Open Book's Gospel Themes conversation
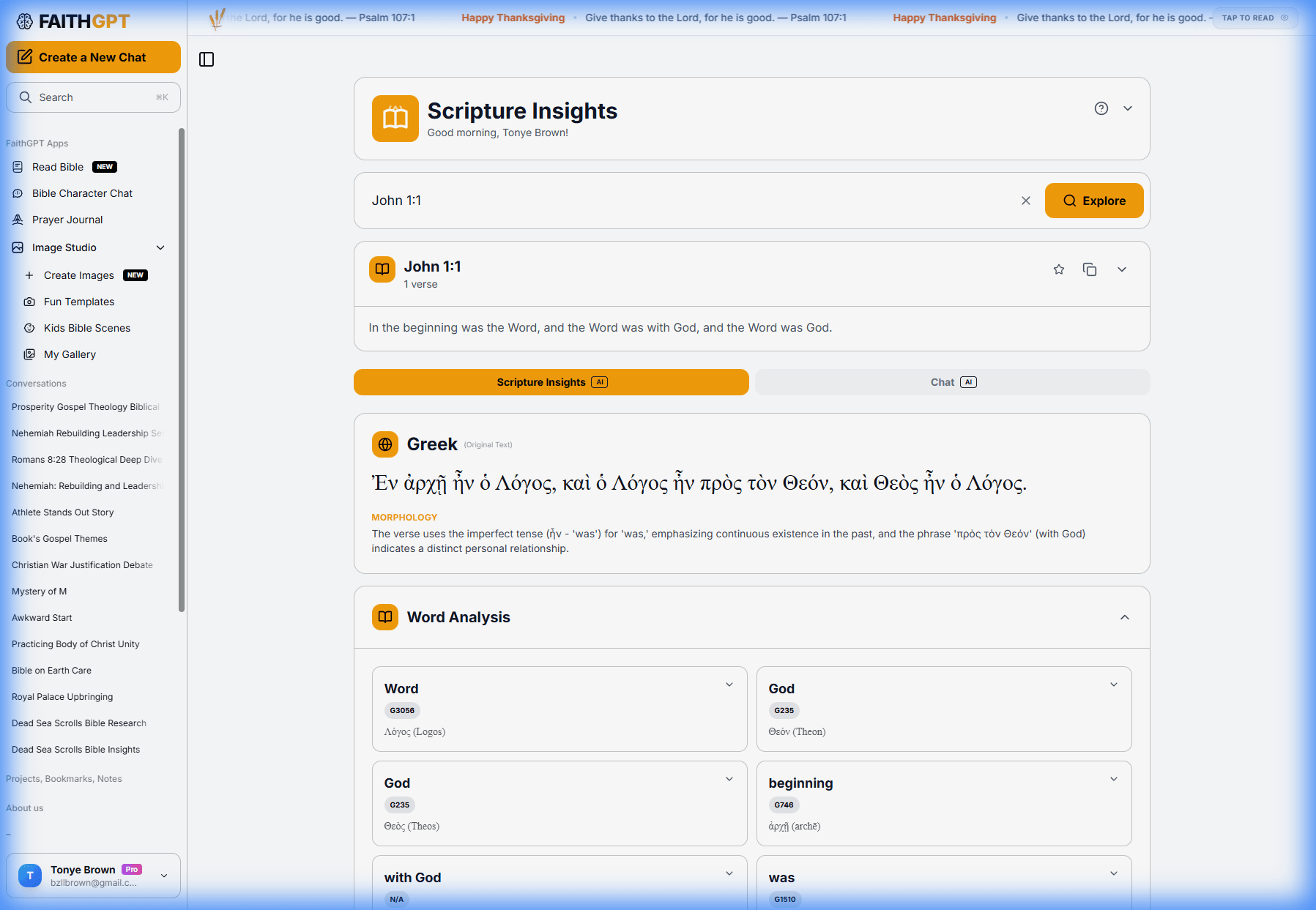This screenshot has width=1316, height=910. click(59, 539)
